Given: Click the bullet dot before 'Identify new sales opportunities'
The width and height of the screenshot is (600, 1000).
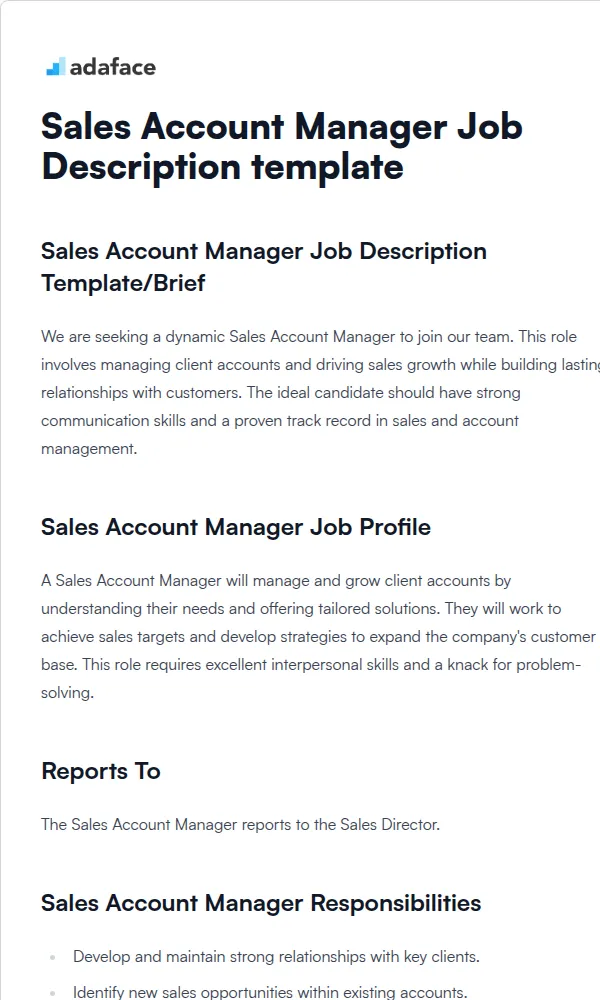Looking at the screenshot, I should pyautogui.click(x=52, y=993).
